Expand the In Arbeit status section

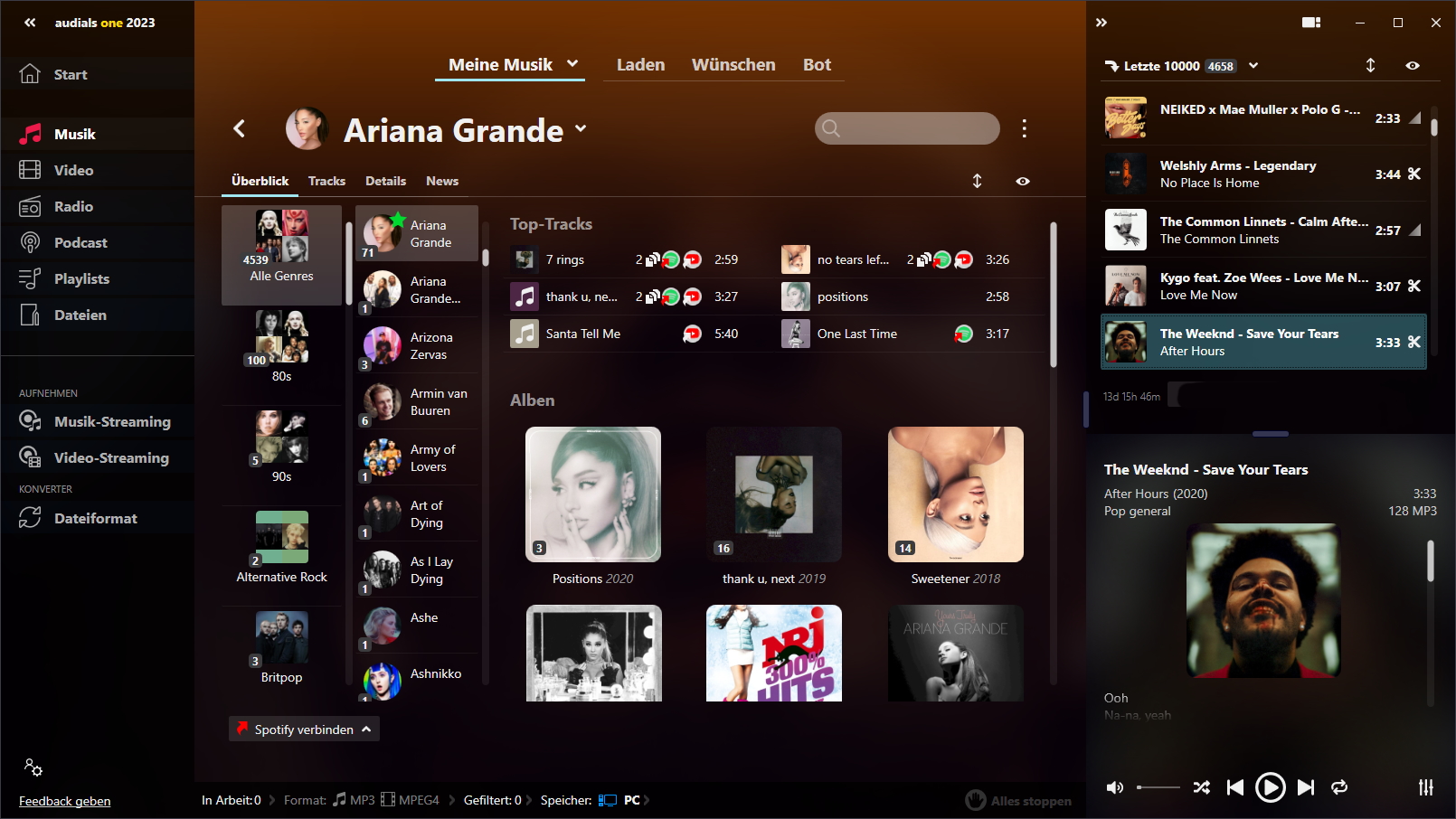272,800
